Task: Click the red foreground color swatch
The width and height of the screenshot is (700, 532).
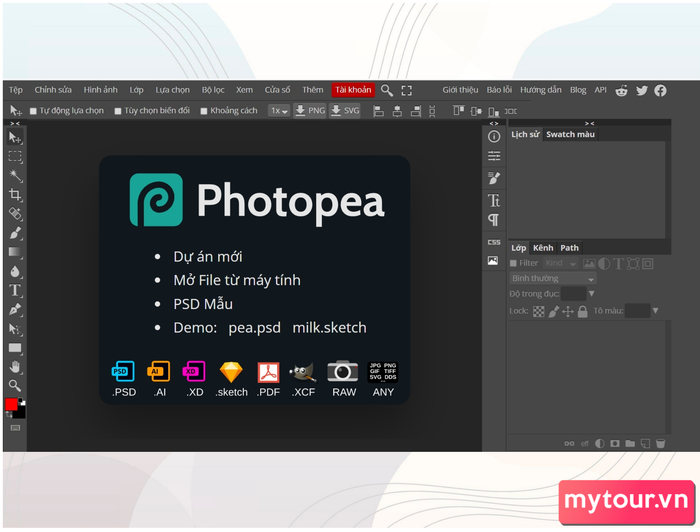Action: pos(11,405)
